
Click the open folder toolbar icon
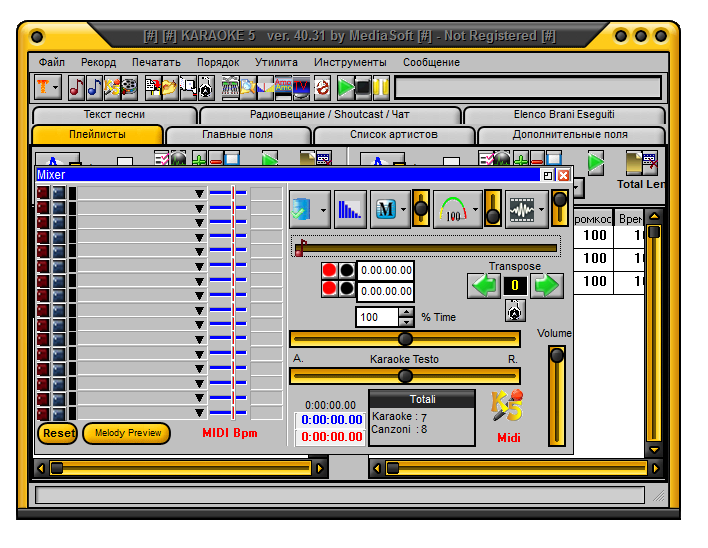click(x=169, y=87)
